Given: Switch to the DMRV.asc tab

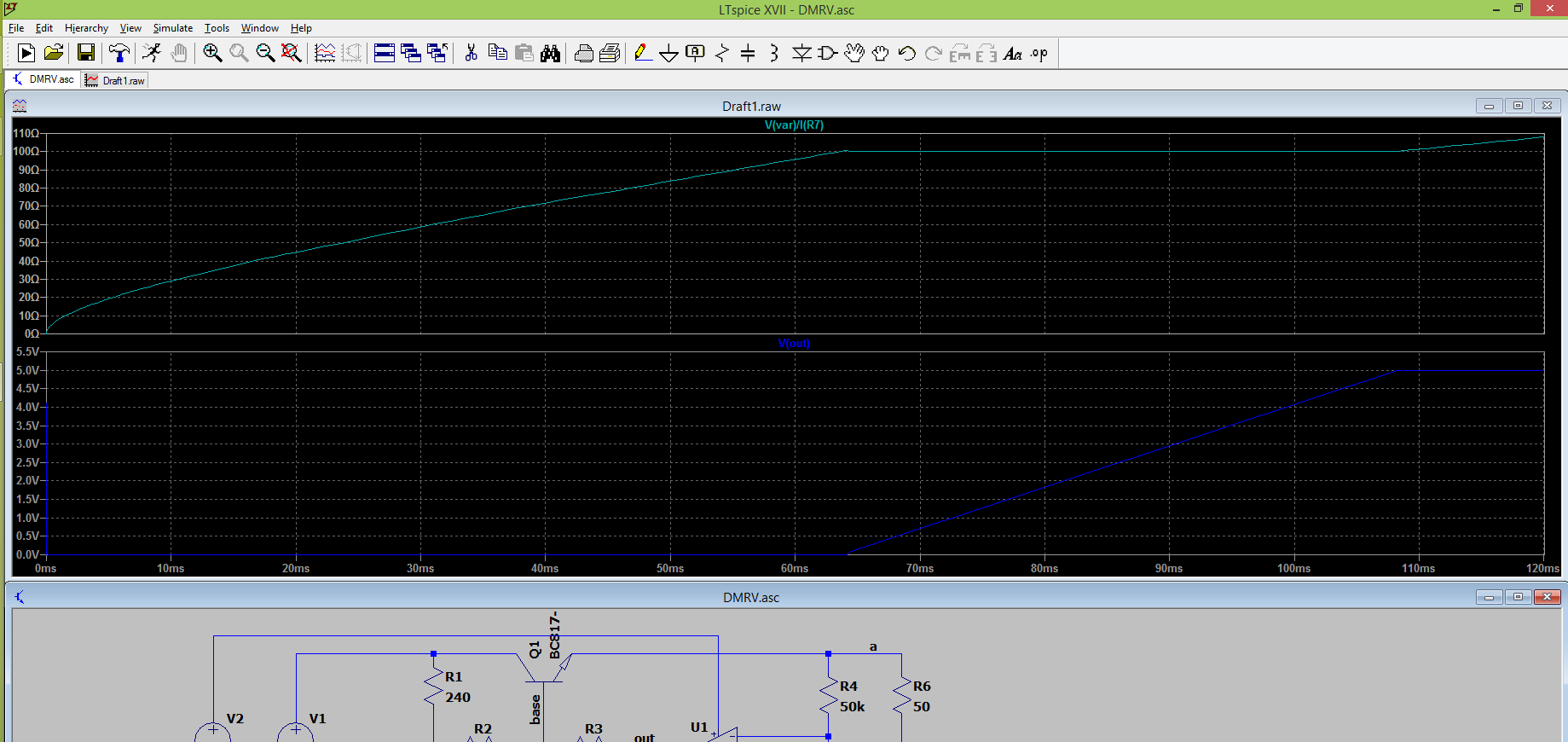Looking at the screenshot, I should click(x=43, y=79).
